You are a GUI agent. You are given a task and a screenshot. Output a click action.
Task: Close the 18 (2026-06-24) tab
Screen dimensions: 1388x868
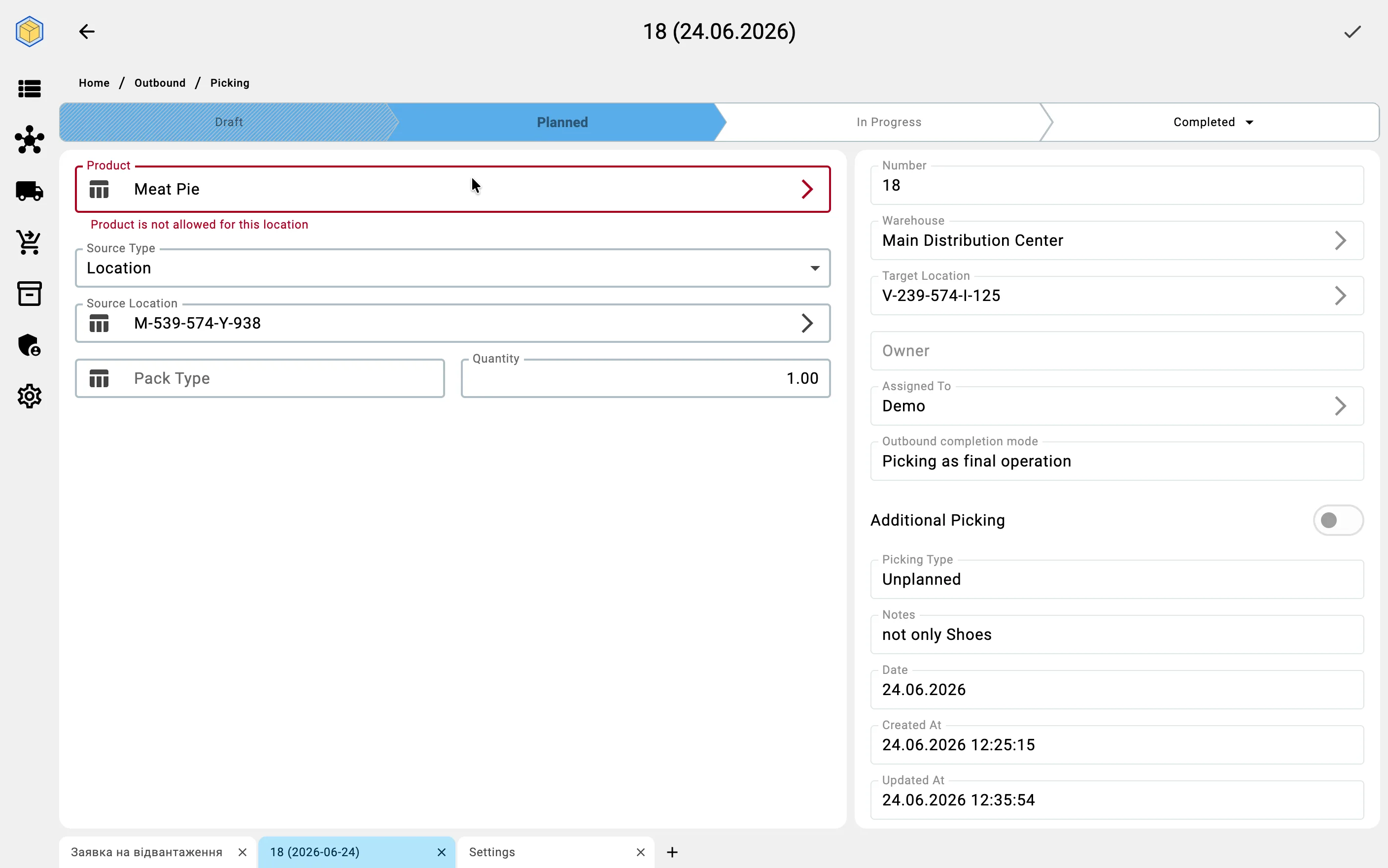(442, 853)
